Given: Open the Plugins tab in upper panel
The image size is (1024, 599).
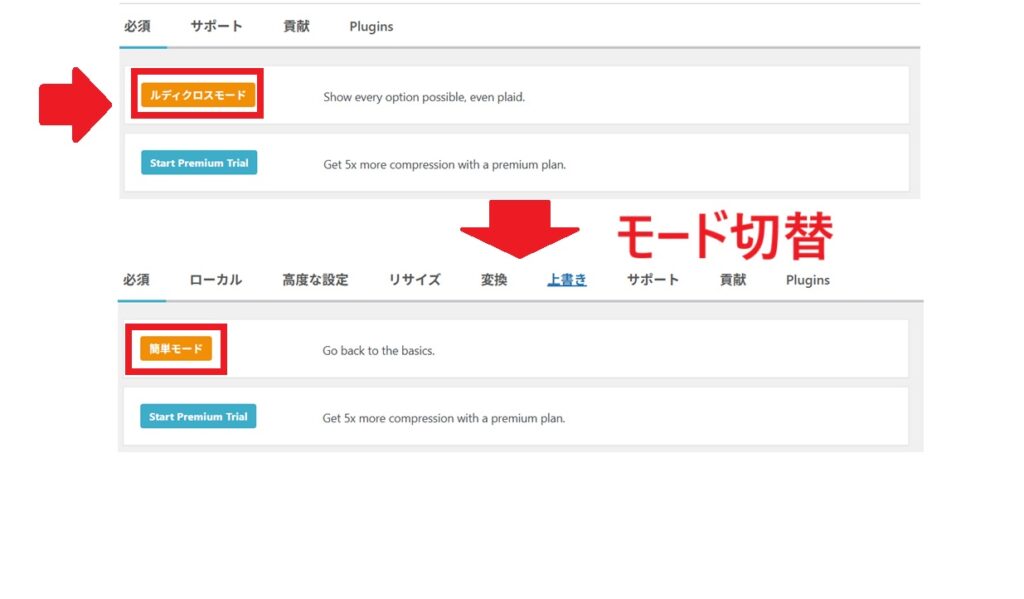Looking at the screenshot, I should coord(371,27).
